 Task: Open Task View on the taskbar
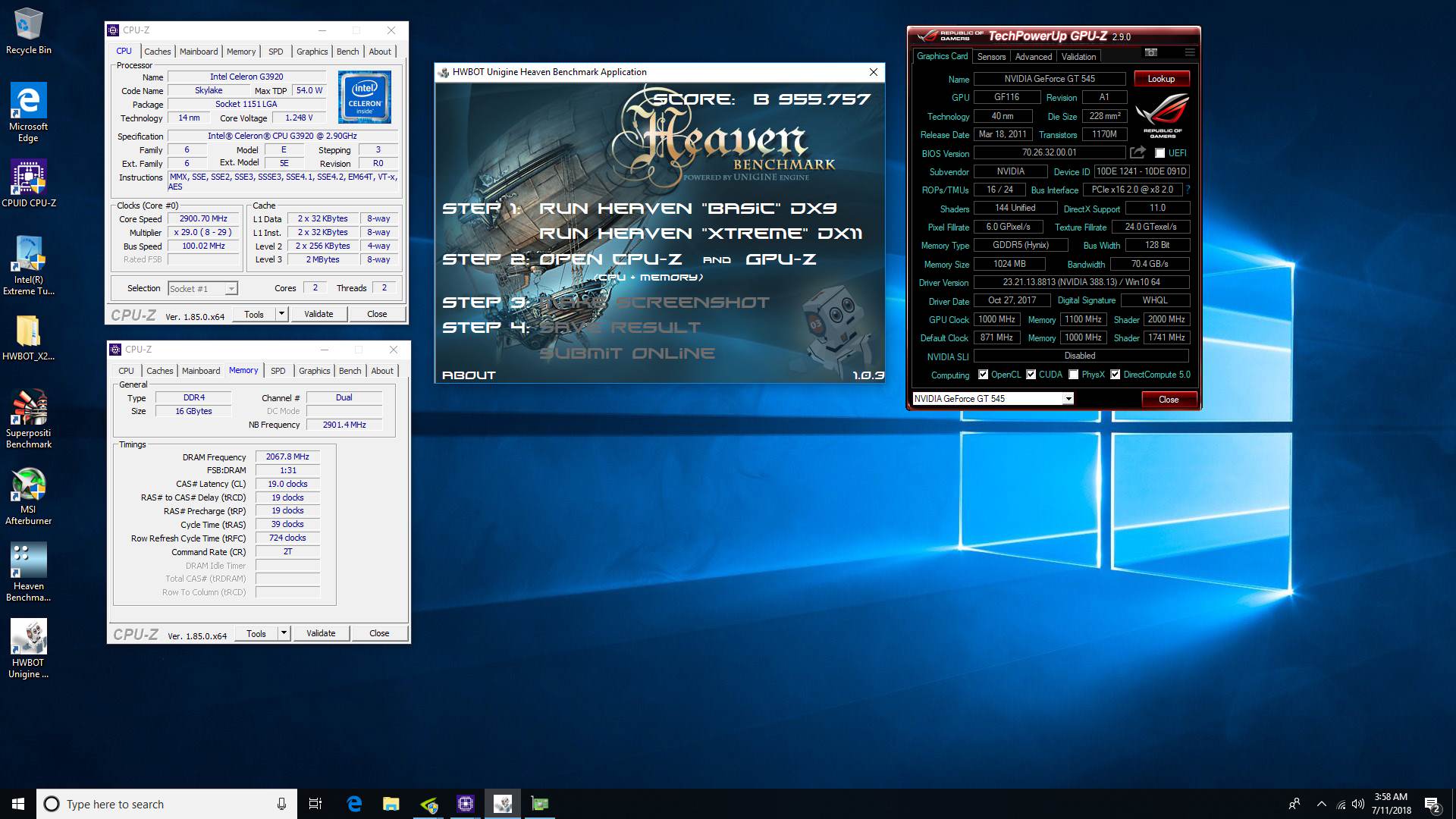click(315, 804)
